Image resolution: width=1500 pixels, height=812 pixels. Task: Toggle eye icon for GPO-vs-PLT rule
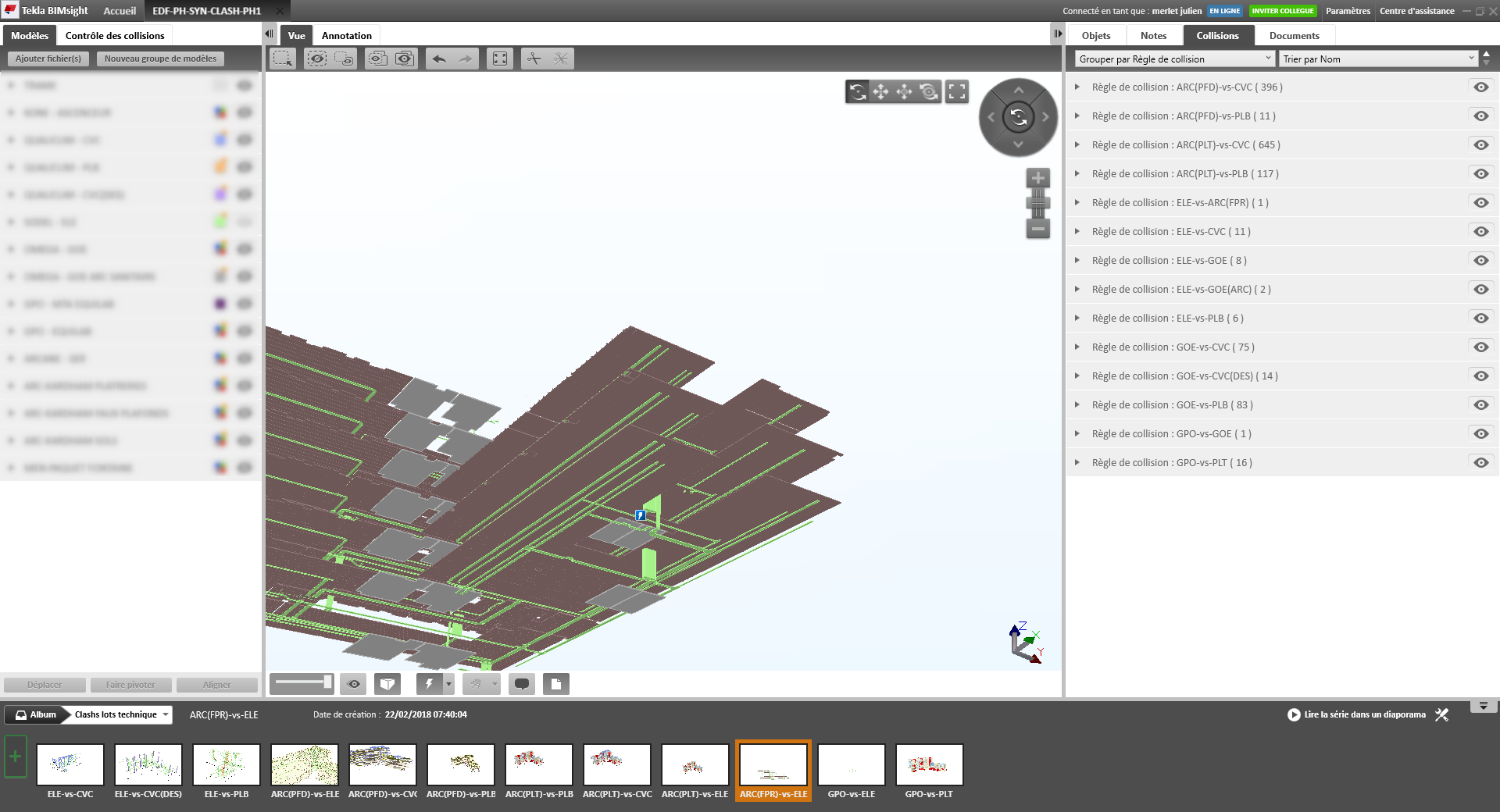click(x=1480, y=463)
